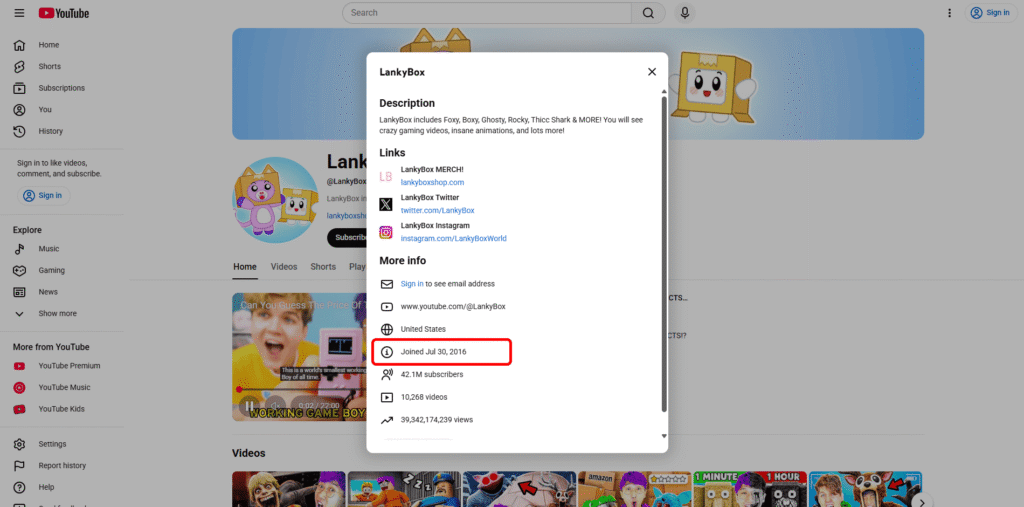Click the X Twitter icon
Image resolution: width=1024 pixels, height=507 pixels.
[386, 204]
